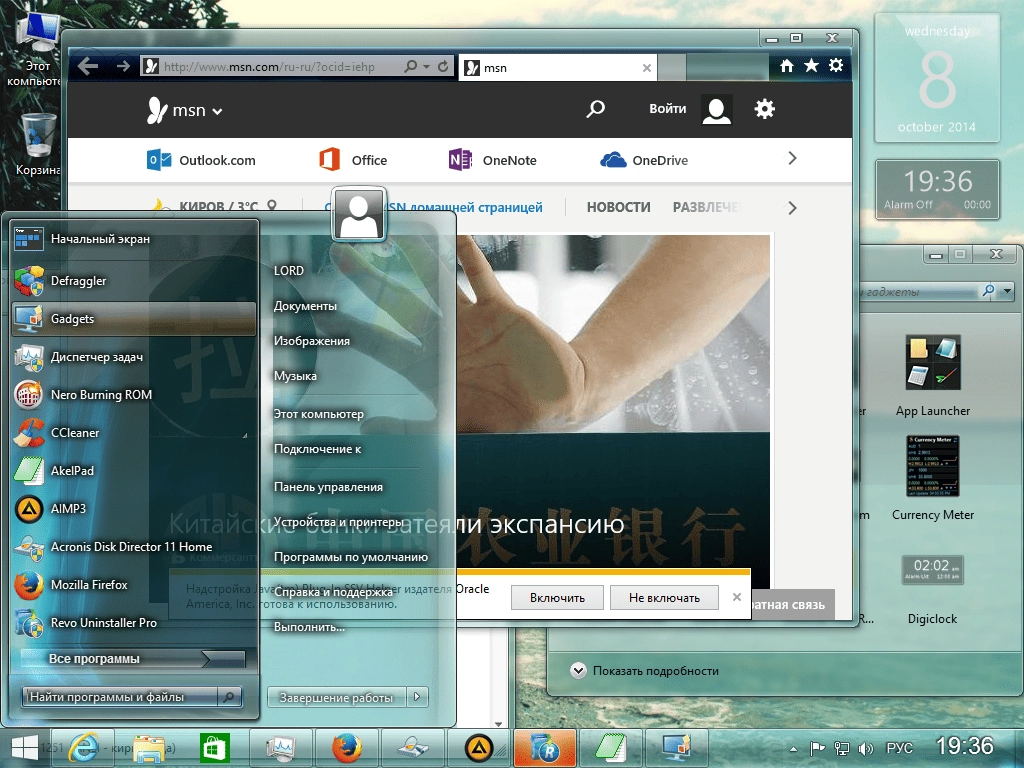Open Revo Uninstaller on the taskbar
Viewport: 1024px width, 768px height.
pos(545,748)
